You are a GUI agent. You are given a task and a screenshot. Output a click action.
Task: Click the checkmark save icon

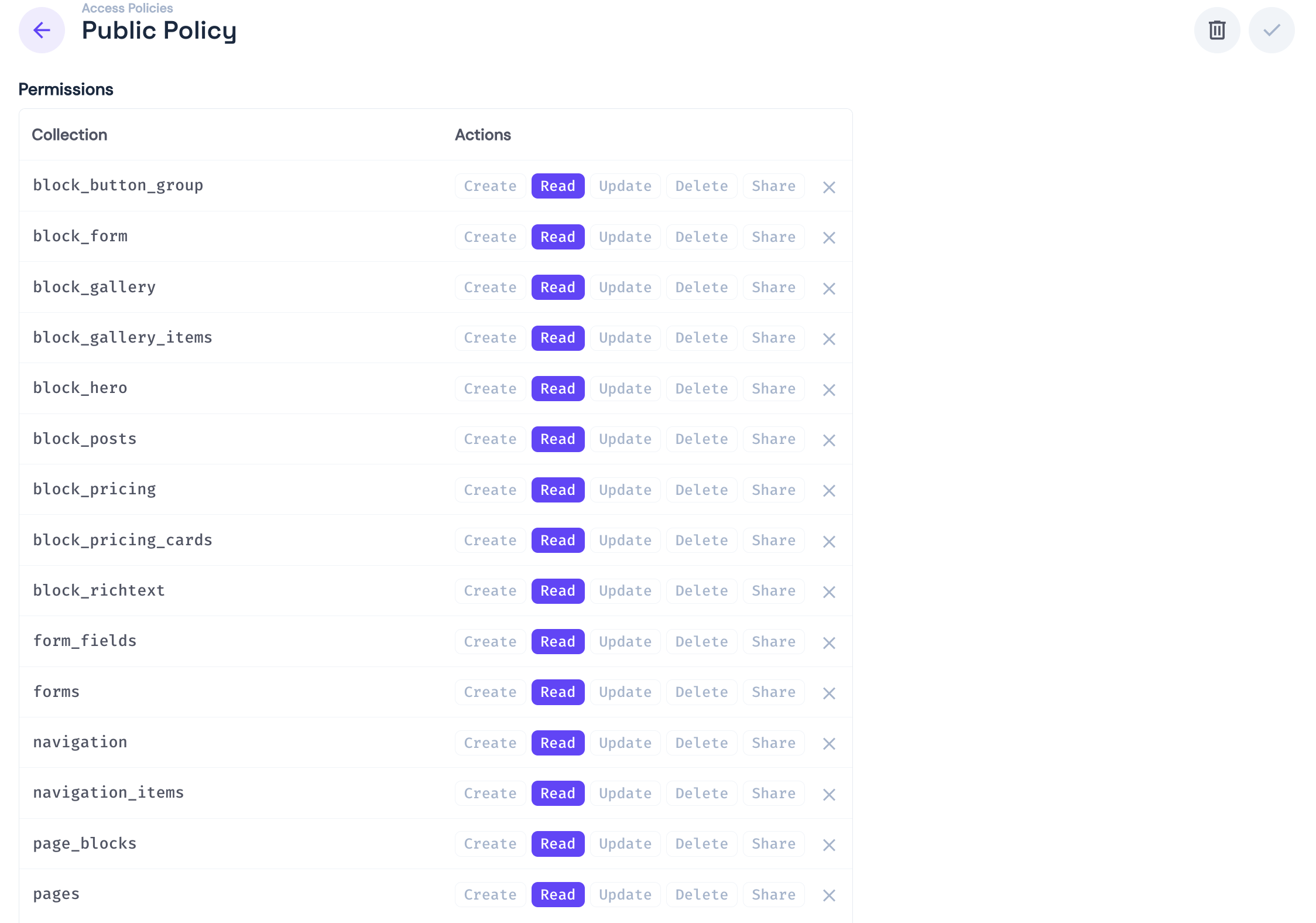(1271, 30)
